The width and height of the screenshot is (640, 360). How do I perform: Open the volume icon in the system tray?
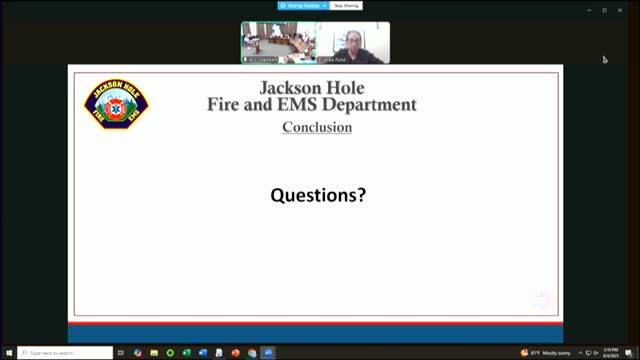(x=596, y=353)
